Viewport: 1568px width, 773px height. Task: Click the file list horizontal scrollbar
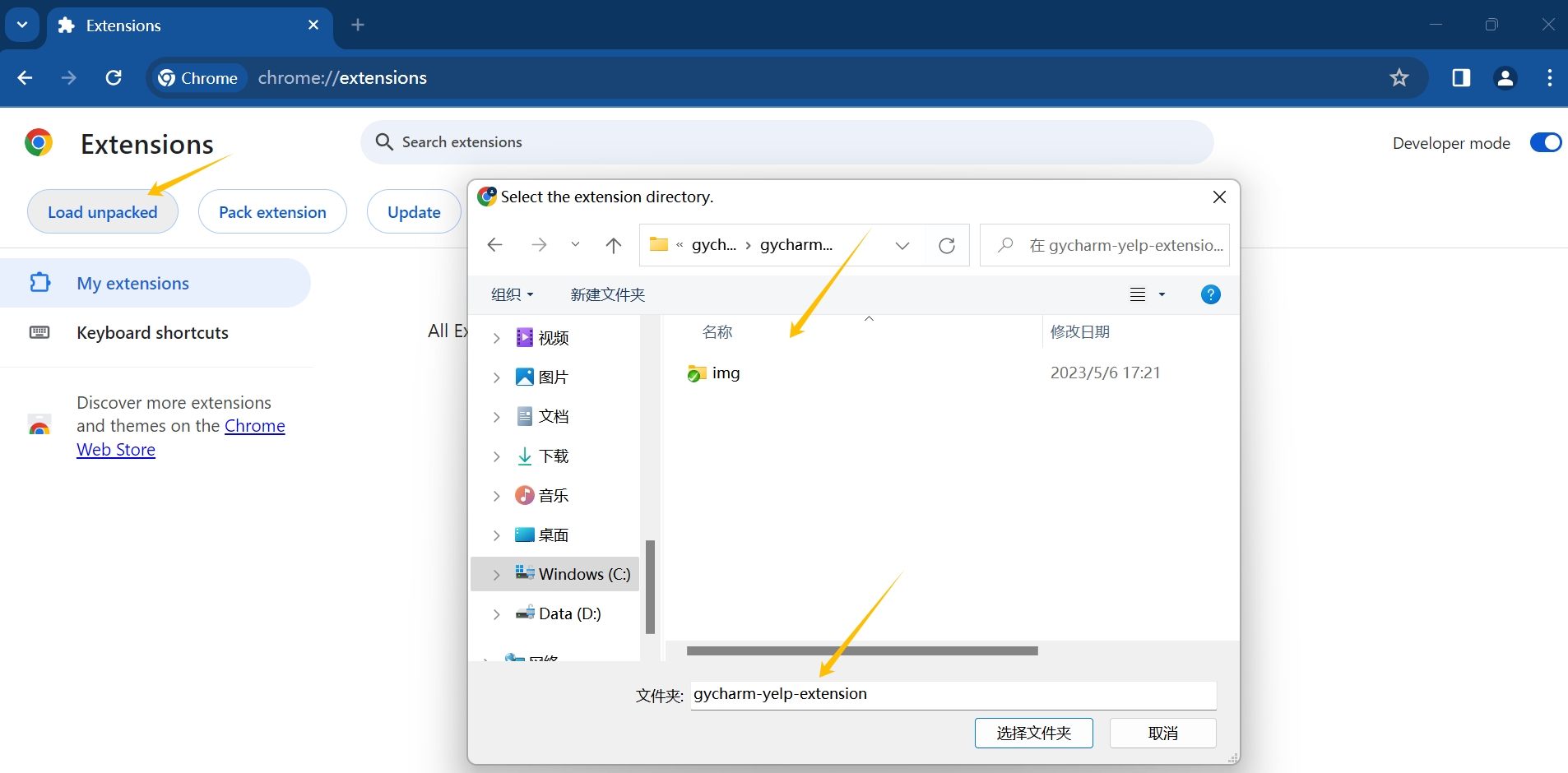[862, 650]
